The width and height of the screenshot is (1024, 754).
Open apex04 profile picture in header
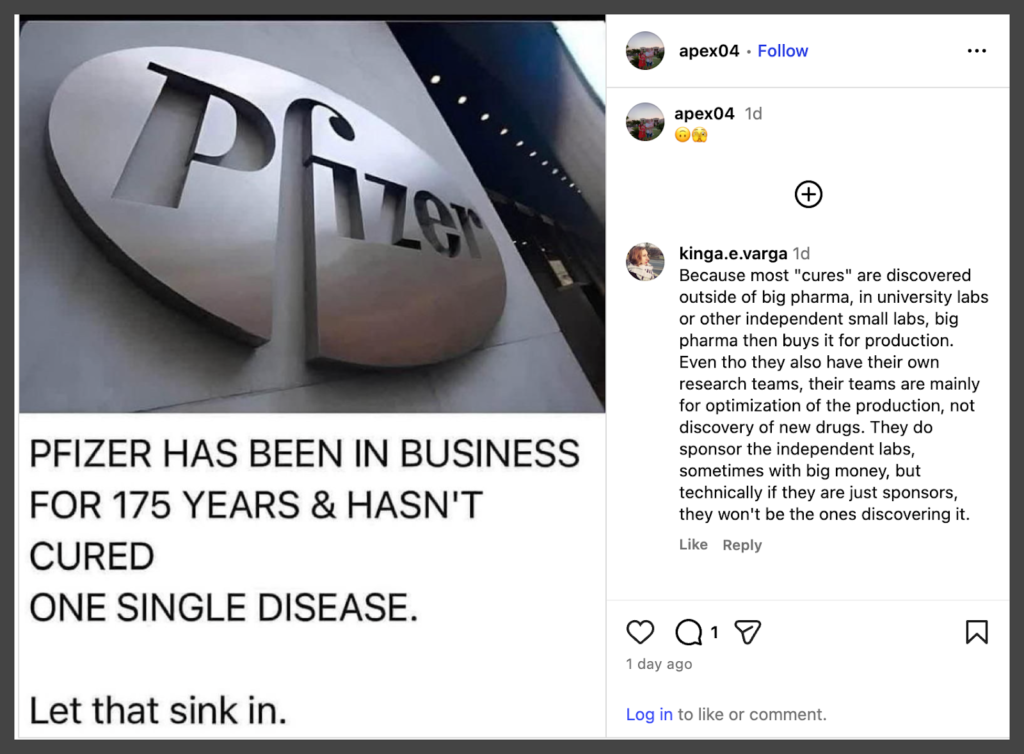tap(645, 51)
